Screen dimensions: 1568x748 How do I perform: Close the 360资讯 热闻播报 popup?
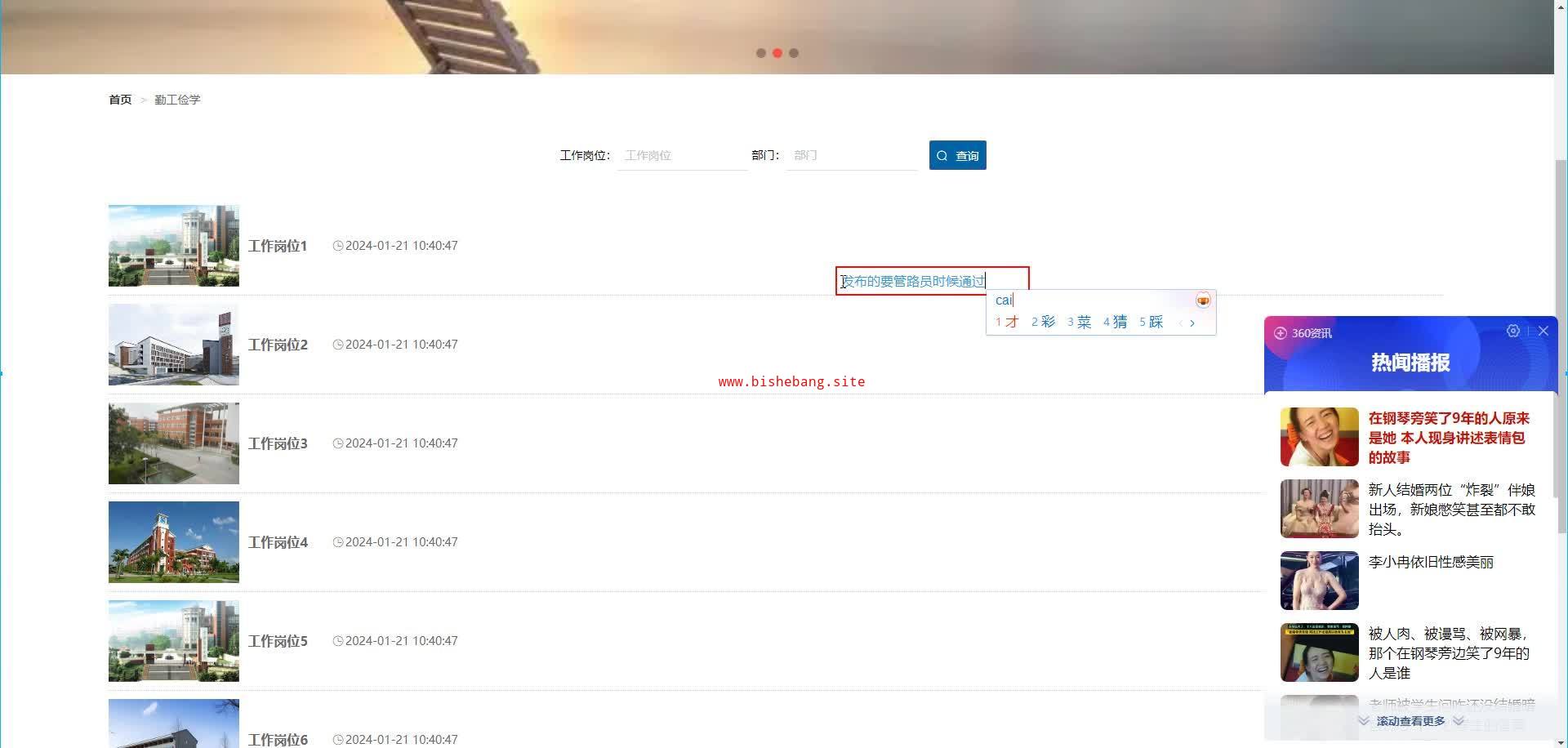[x=1543, y=331]
